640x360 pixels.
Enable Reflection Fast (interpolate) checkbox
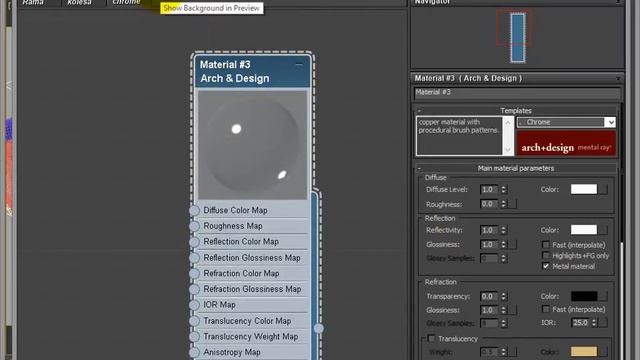[546, 244]
